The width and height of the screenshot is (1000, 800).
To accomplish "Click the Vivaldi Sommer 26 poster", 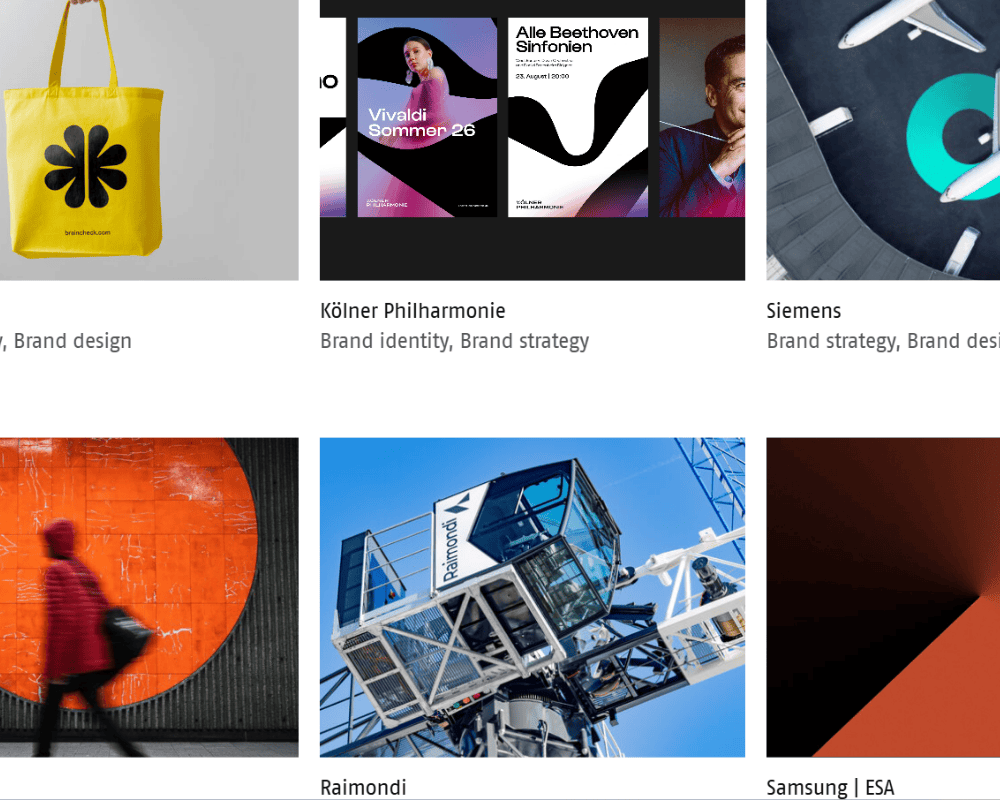I will (x=427, y=117).
